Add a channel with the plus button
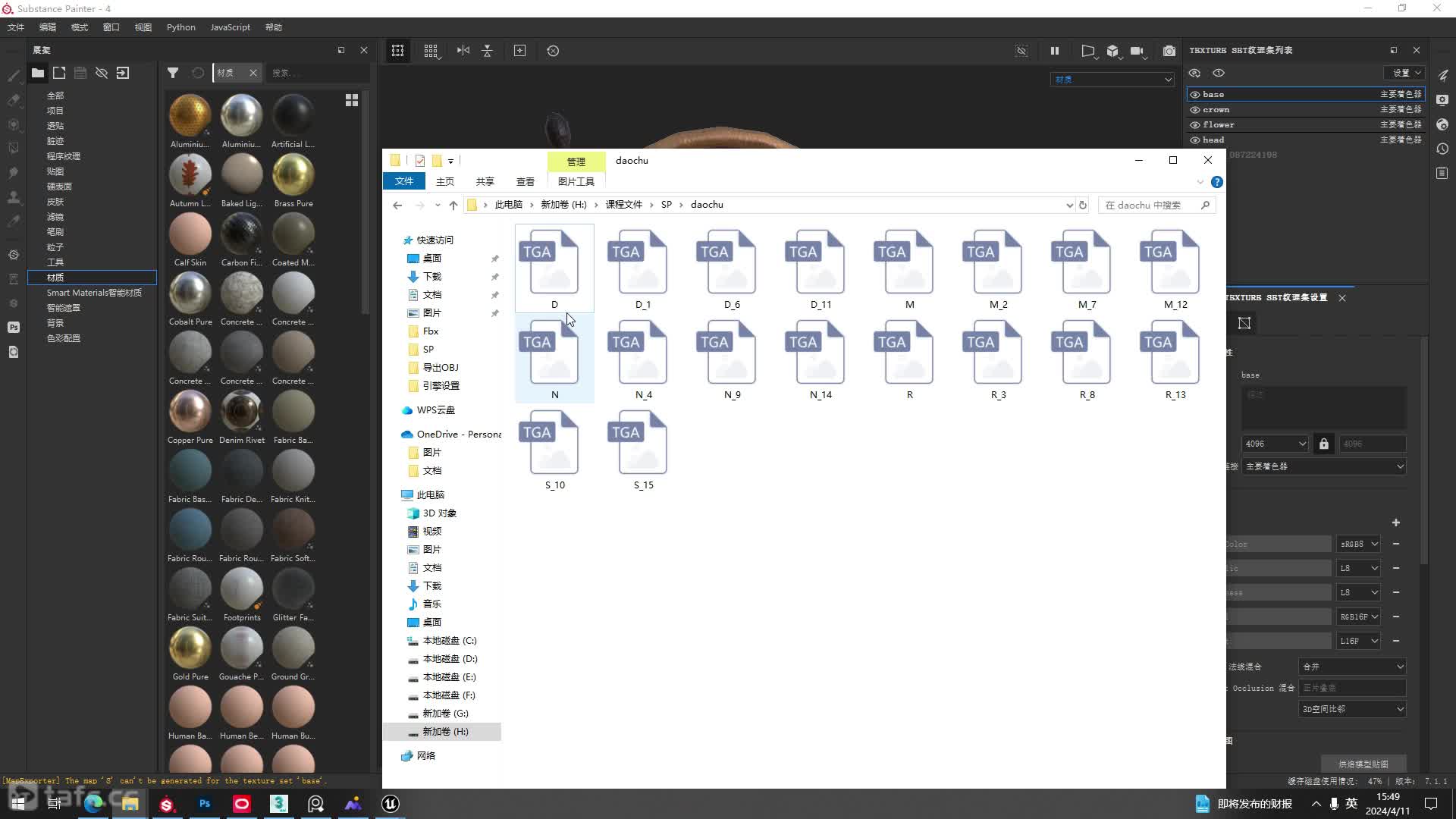Viewport: 1456px width, 819px height. [1396, 523]
